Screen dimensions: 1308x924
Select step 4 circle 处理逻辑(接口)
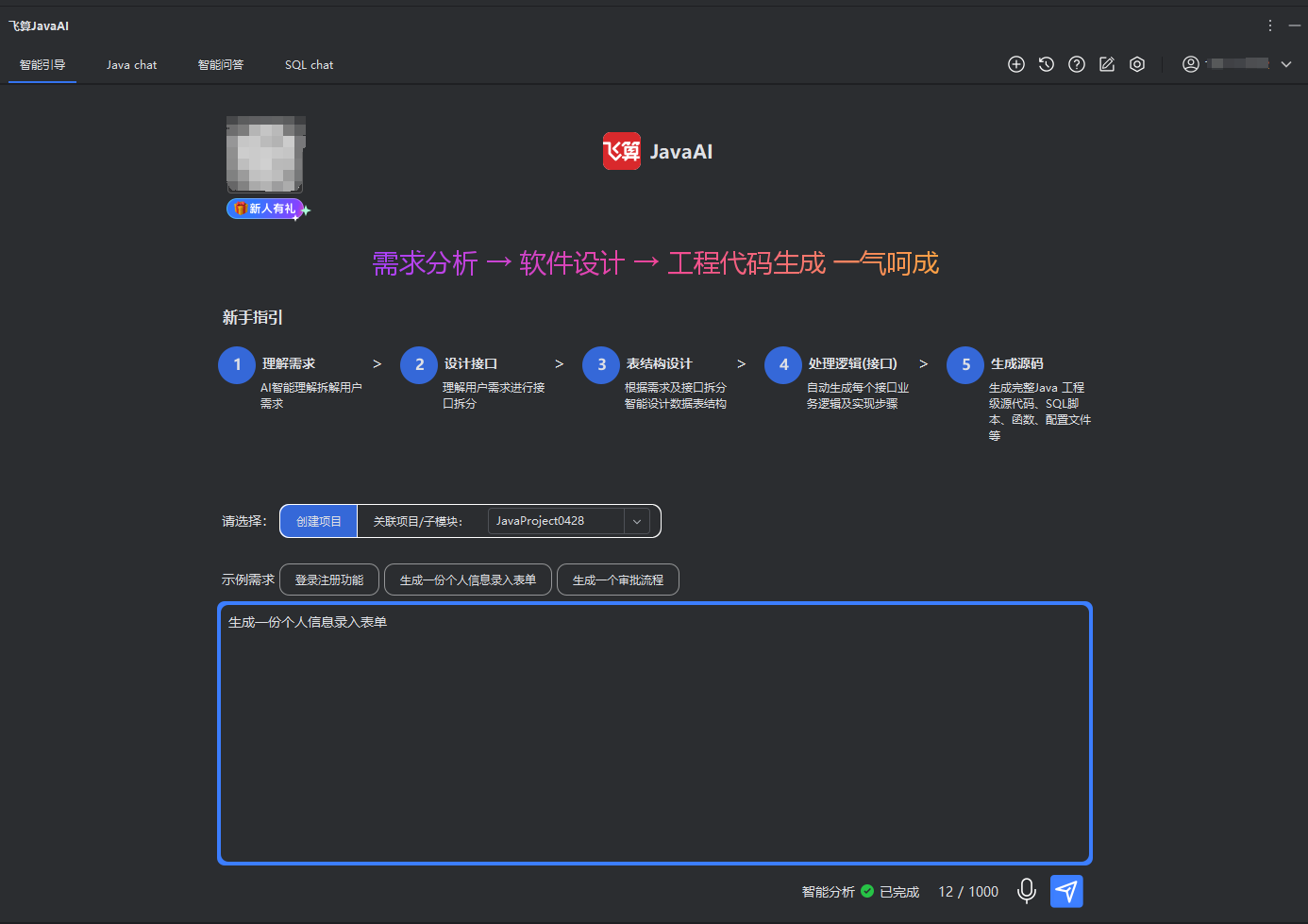[783, 364]
